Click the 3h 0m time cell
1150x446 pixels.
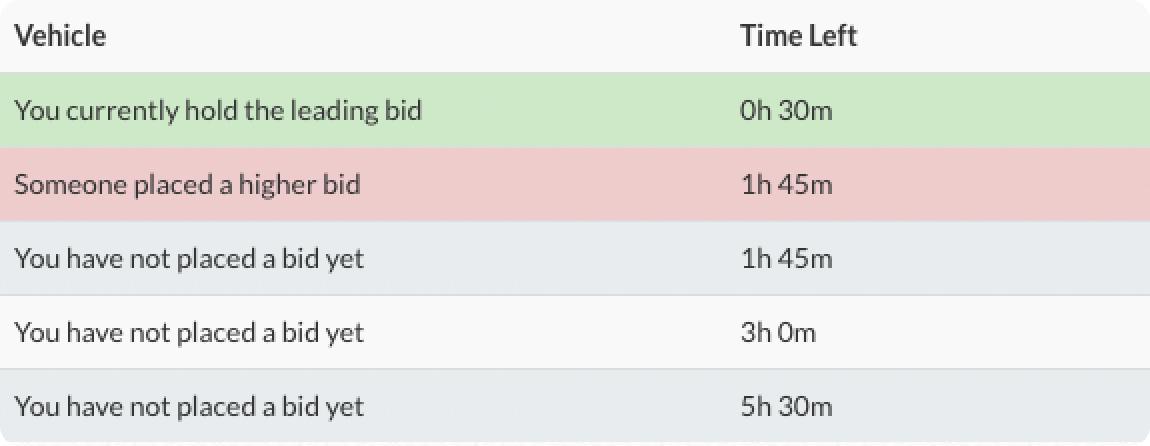(777, 332)
